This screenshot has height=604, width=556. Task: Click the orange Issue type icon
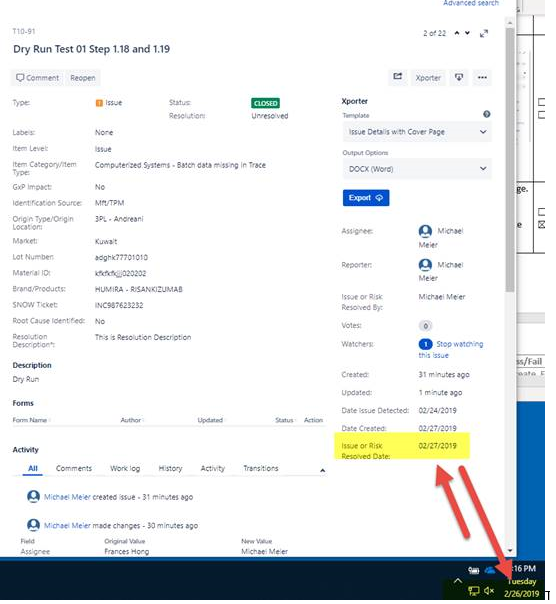click(99, 103)
